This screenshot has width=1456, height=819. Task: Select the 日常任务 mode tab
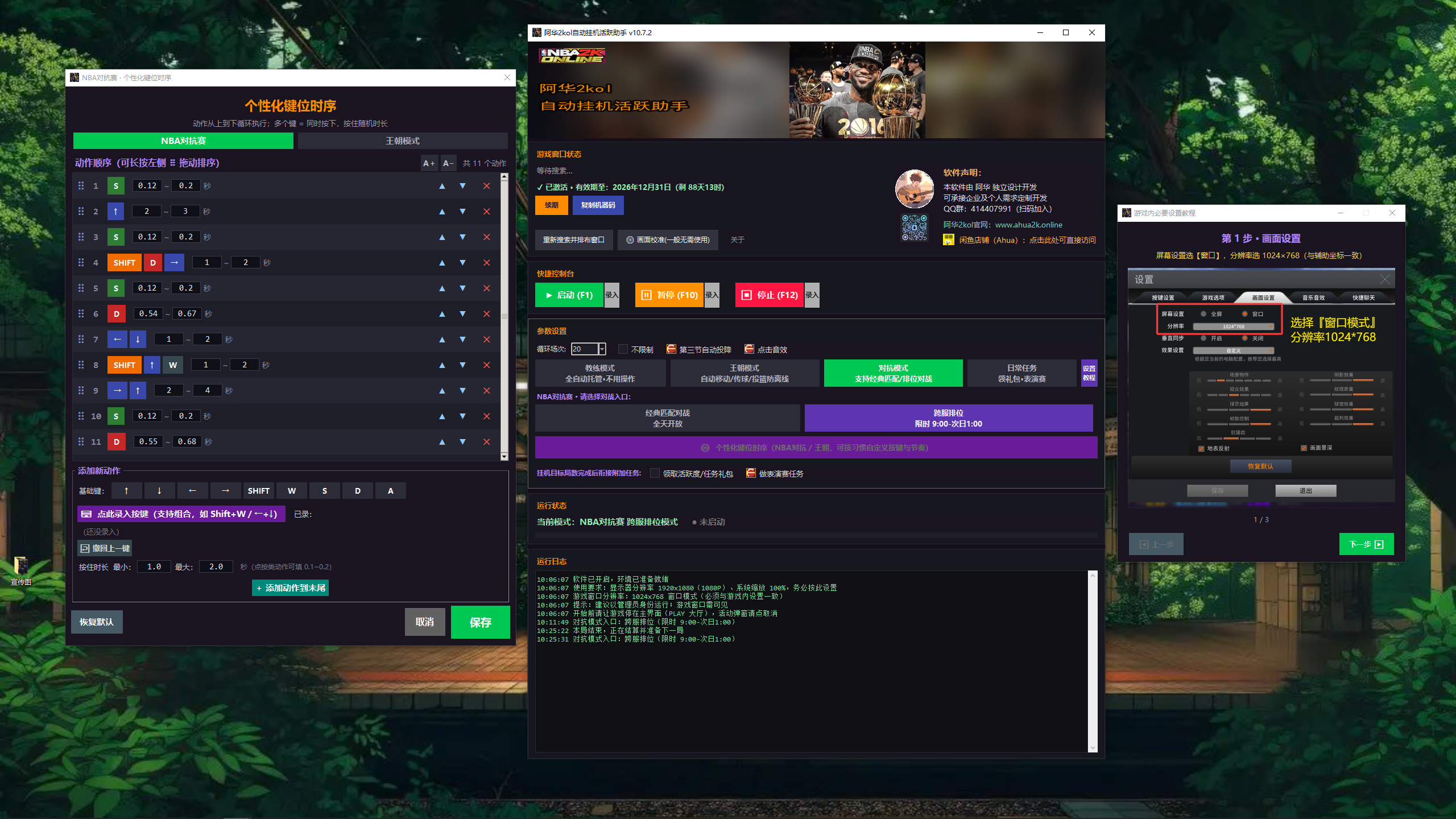tap(1021, 373)
